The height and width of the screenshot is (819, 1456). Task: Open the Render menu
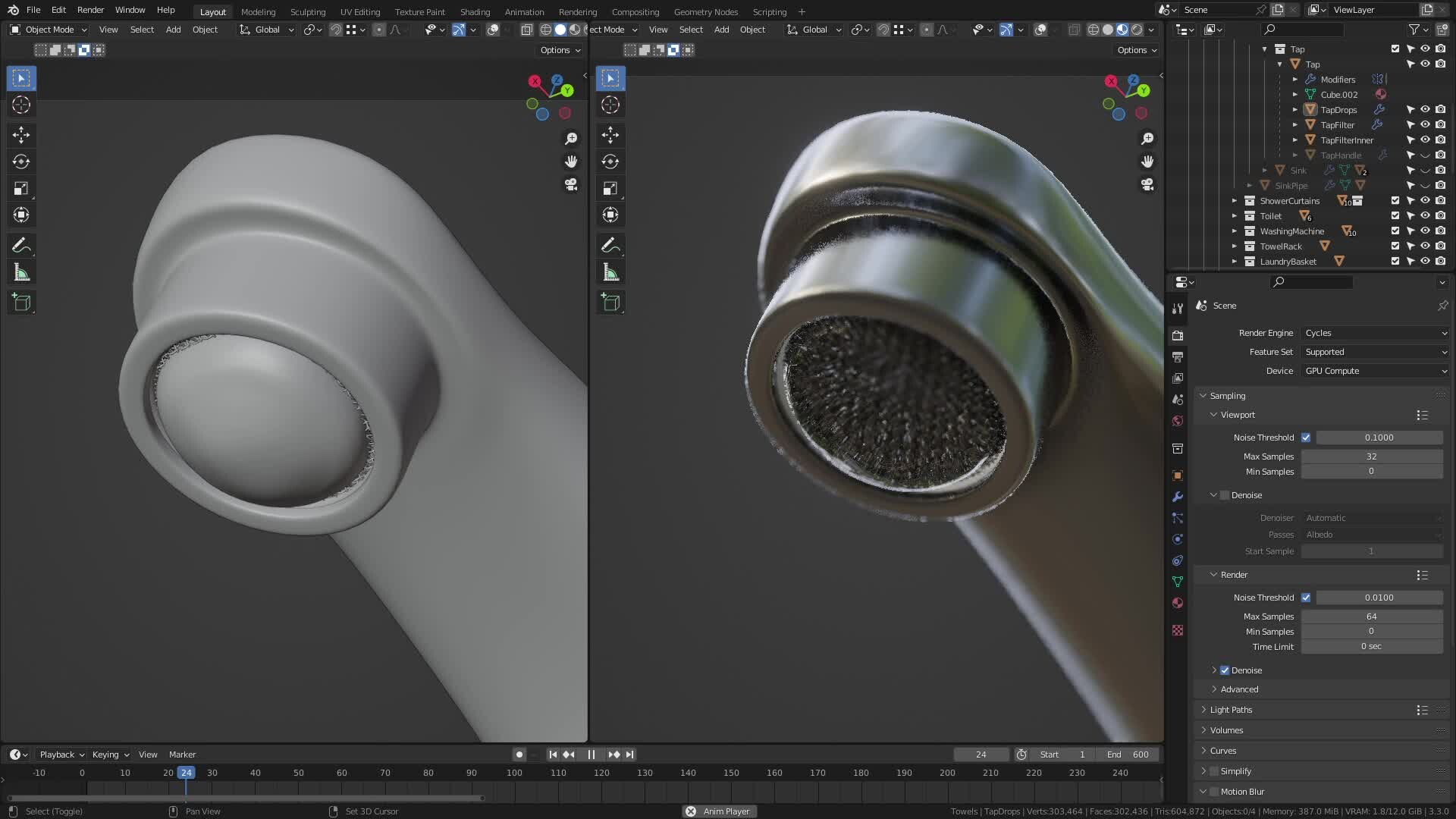90,10
